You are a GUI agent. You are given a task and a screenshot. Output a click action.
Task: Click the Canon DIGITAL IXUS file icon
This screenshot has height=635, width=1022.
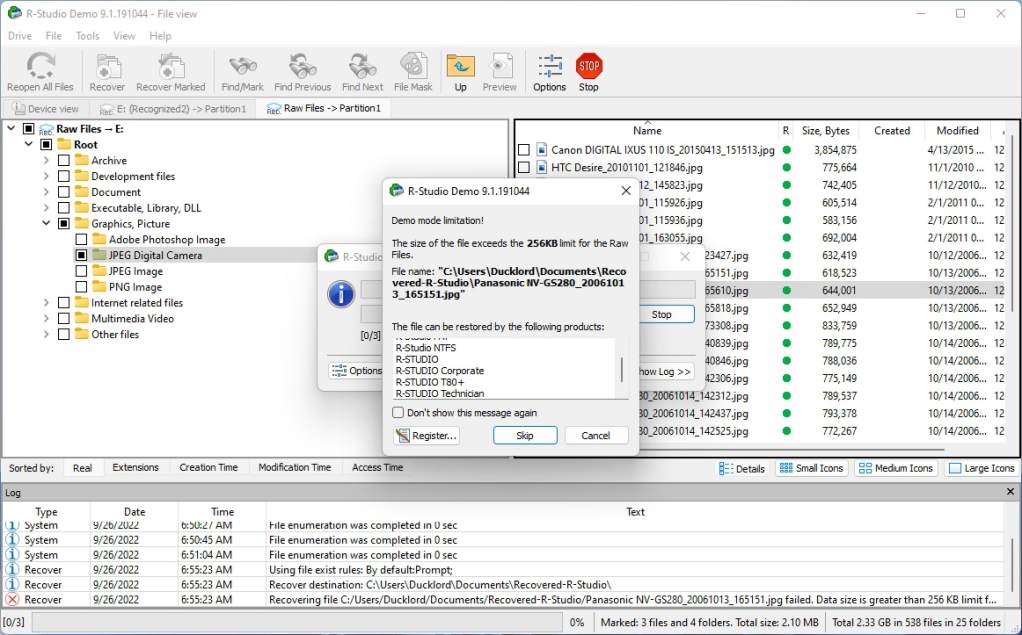click(541, 149)
